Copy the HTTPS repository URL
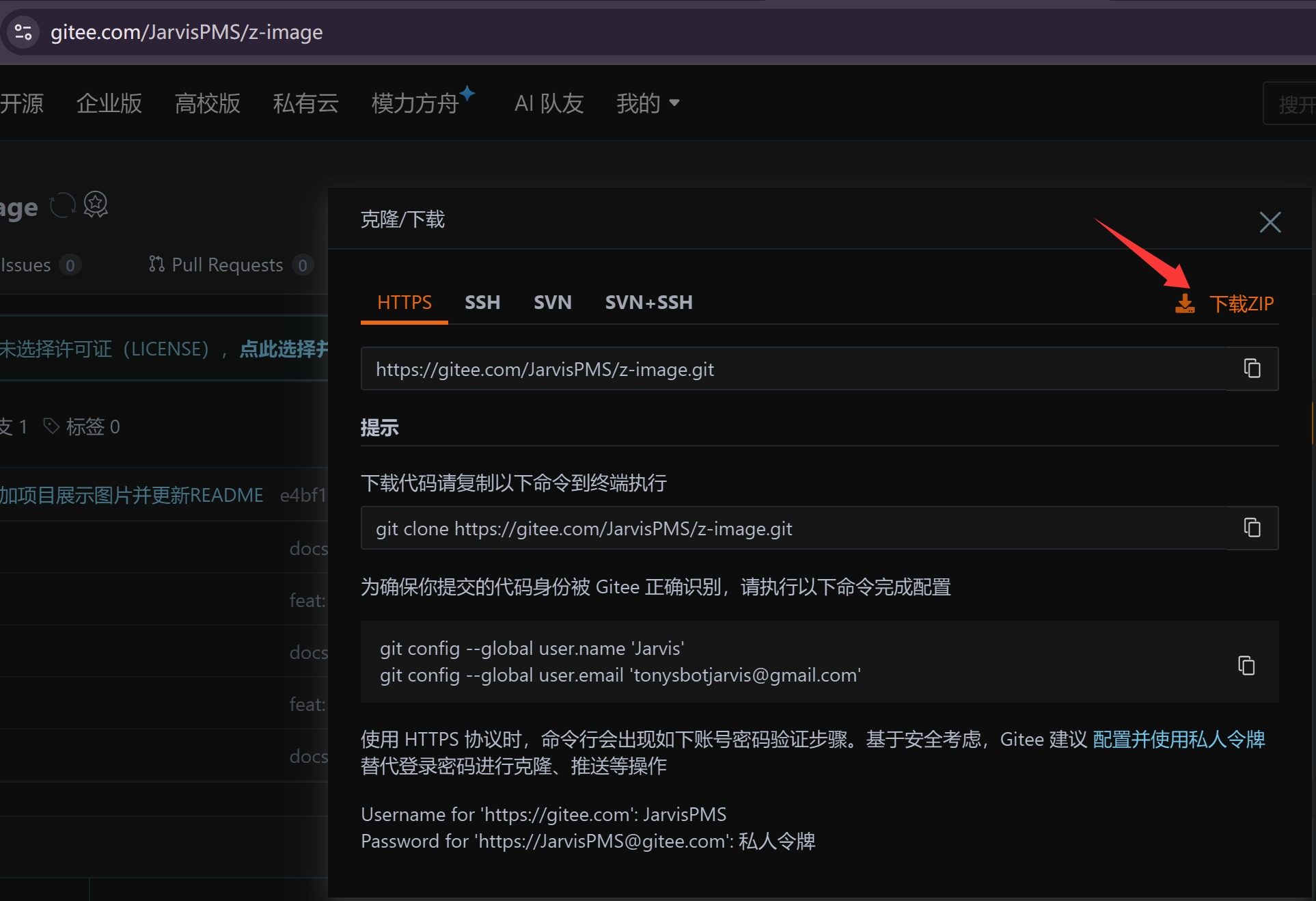This screenshot has height=901, width=1316. tap(1252, 368)
